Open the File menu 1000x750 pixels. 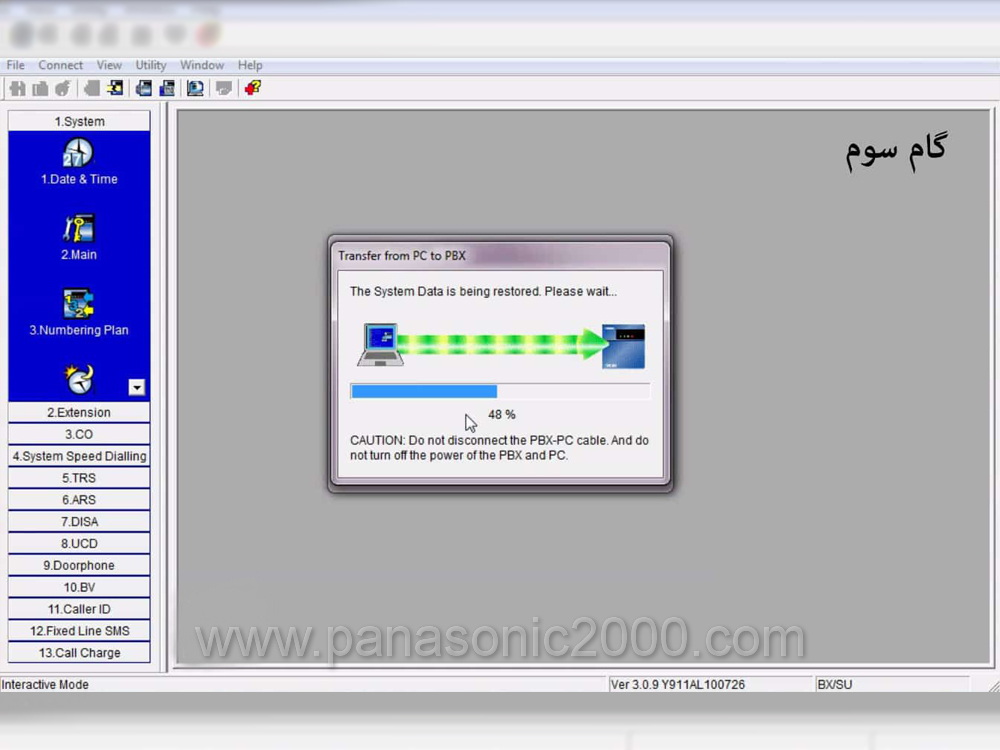(x=15, y=65)
